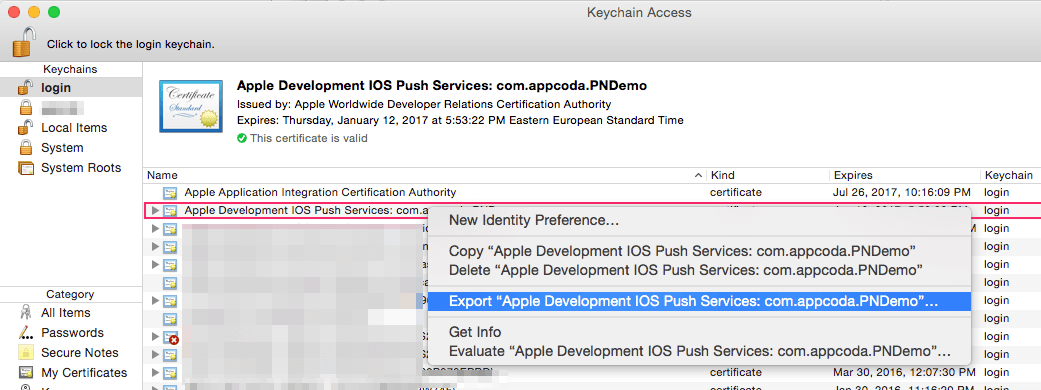The height and width of the screenshot is (390, 1041).
Task: Choose Evaluate "Apple Development IOS Push Services"… menu item
Action: click(699, 350)
